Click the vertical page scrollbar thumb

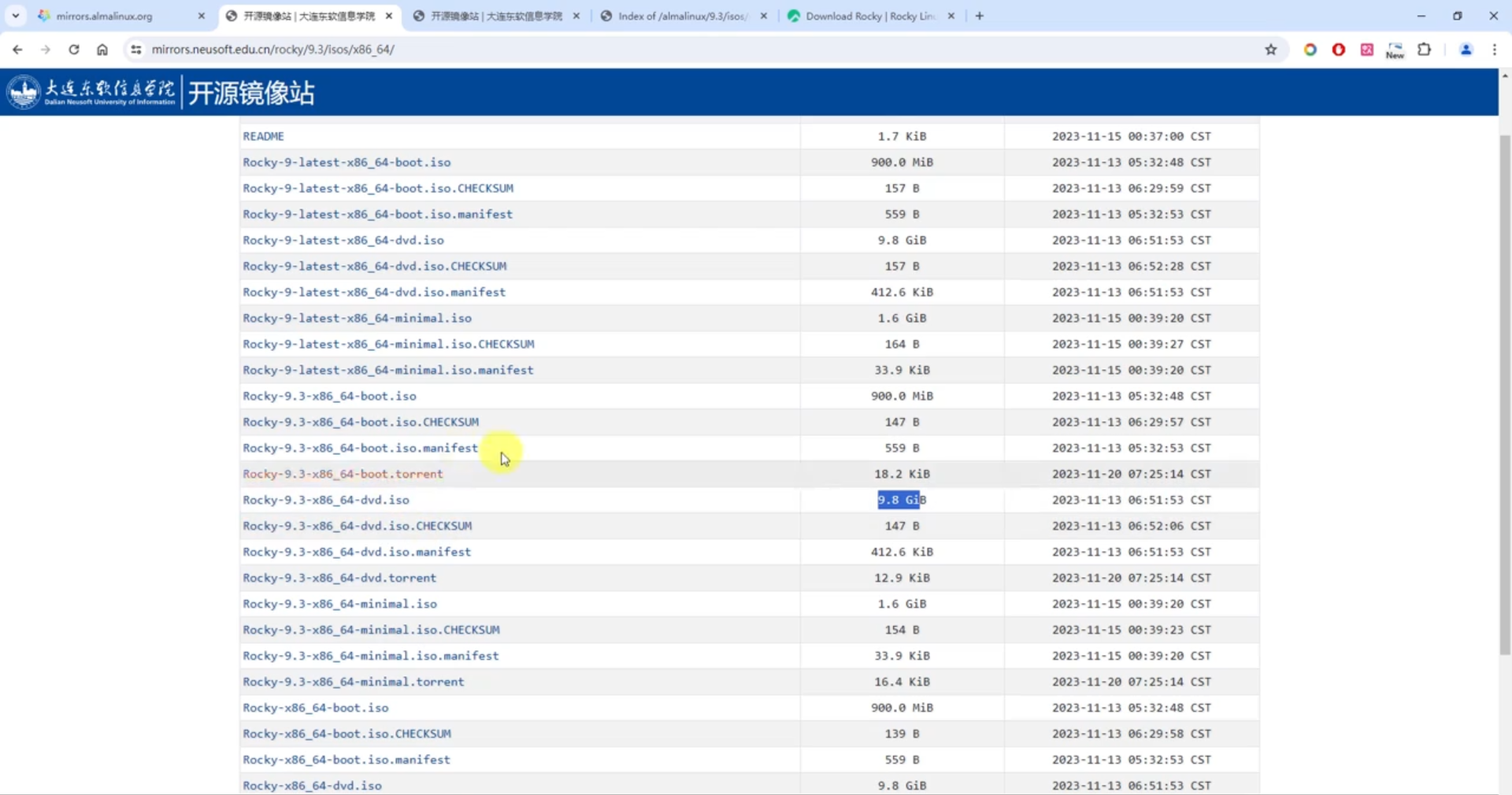(1505, 394)
